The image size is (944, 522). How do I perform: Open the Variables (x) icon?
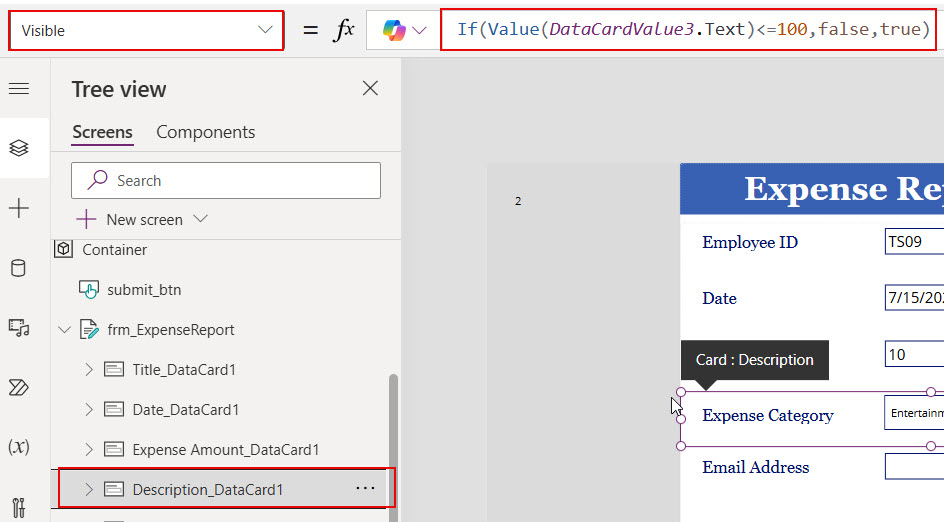point(19,447)
